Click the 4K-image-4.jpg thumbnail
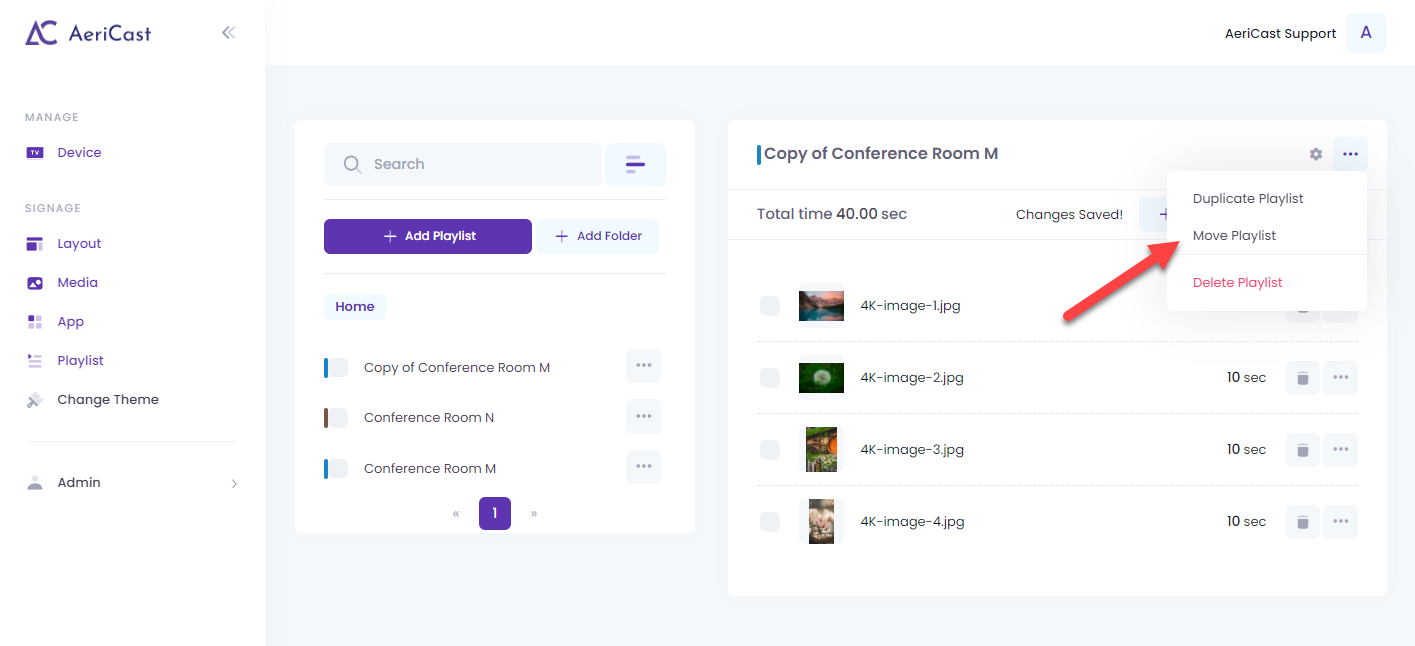 click(x=821, y=522)
